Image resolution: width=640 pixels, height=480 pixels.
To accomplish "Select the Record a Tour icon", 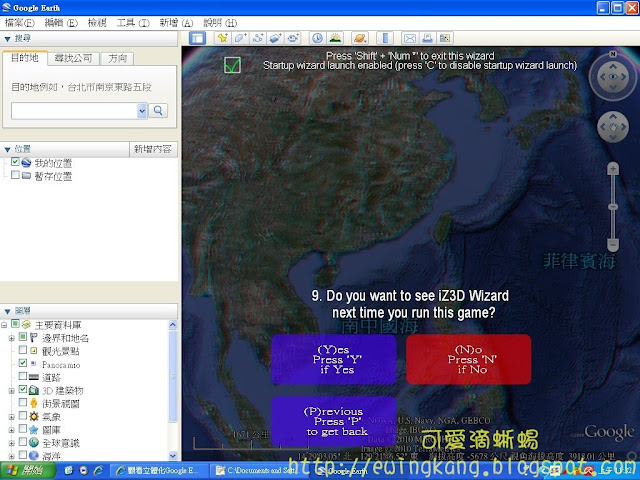I will pyautogui.click(x=293, y=38).
